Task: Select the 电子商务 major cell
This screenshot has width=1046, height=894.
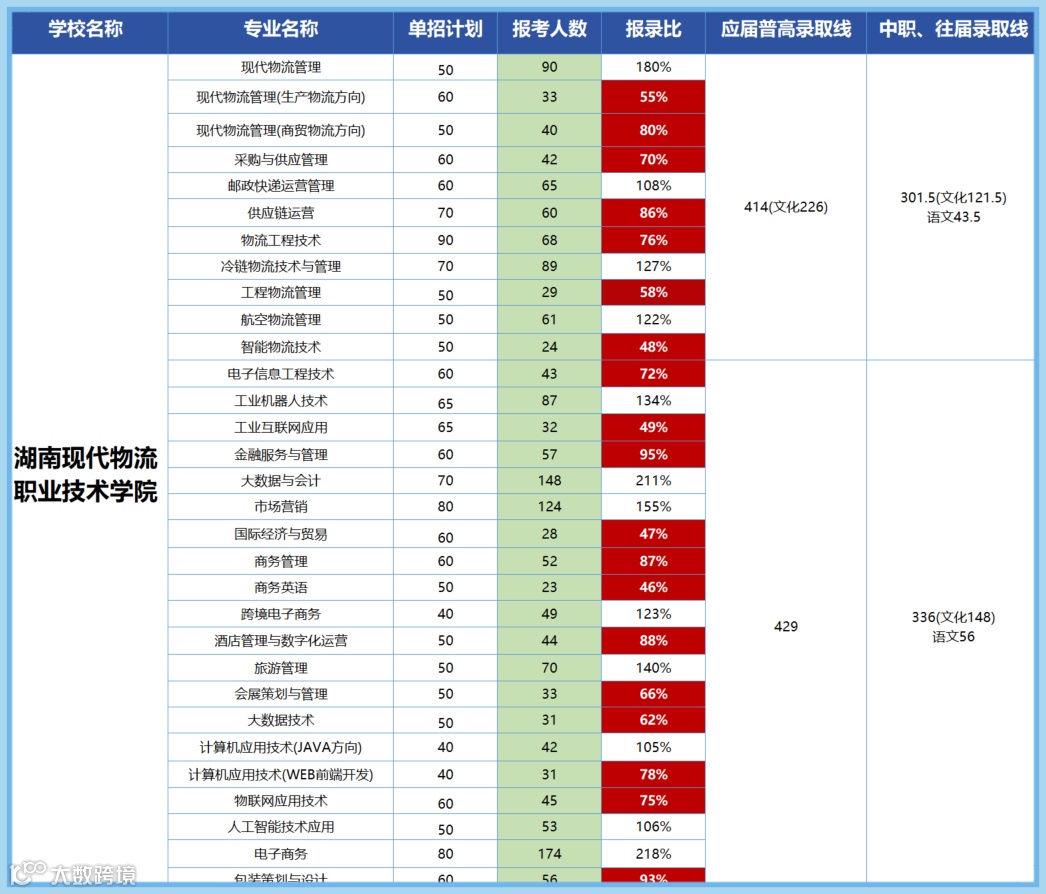Action: [x=281, y=853]
